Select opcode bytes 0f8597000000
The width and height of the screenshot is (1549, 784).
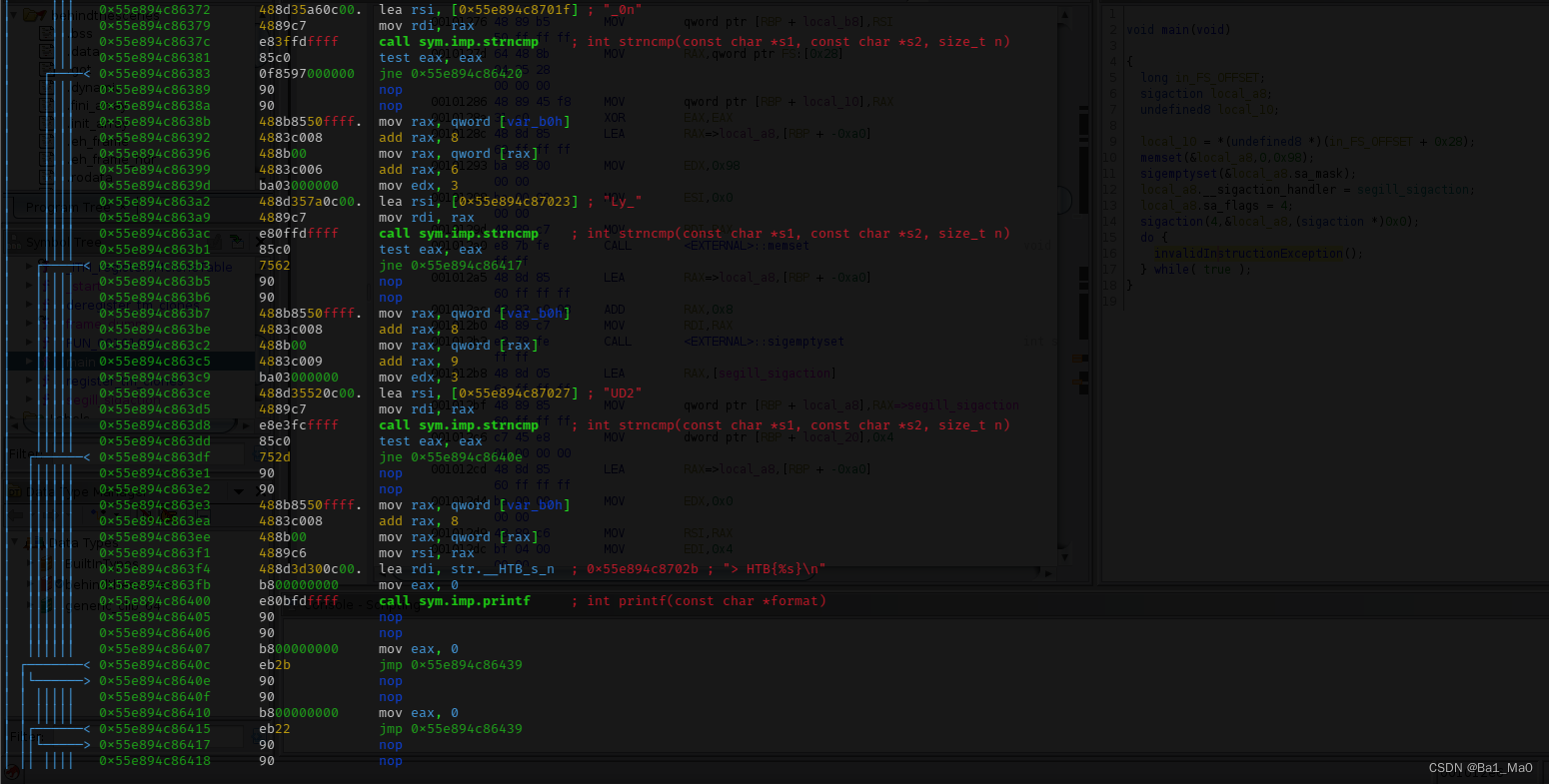(x=306, y=74)
